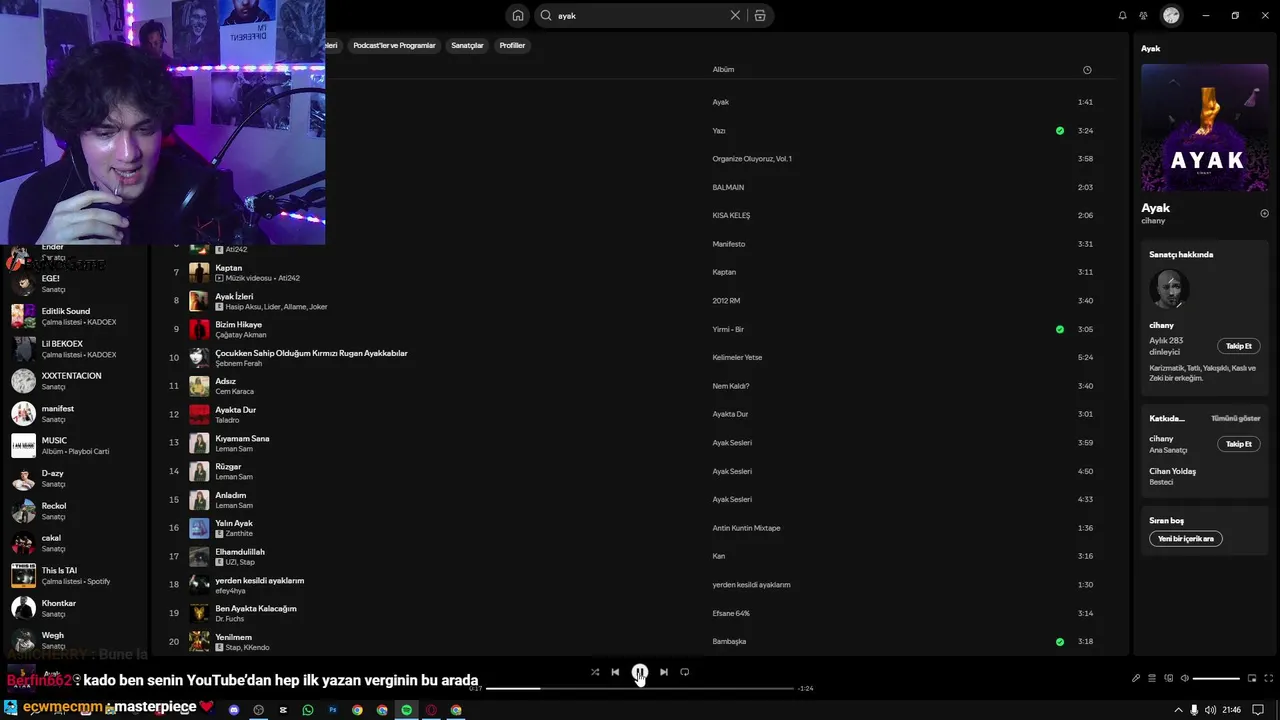
Task: Toggle shuffle playback
Action: [595, 672]
